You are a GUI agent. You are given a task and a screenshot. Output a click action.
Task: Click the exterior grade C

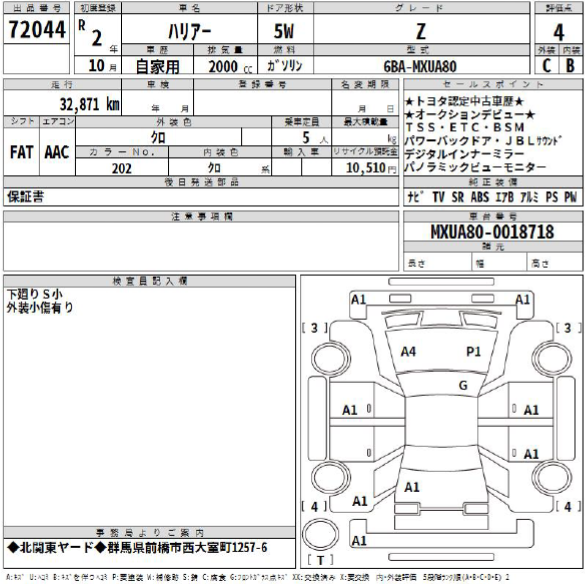pos(546,66)
